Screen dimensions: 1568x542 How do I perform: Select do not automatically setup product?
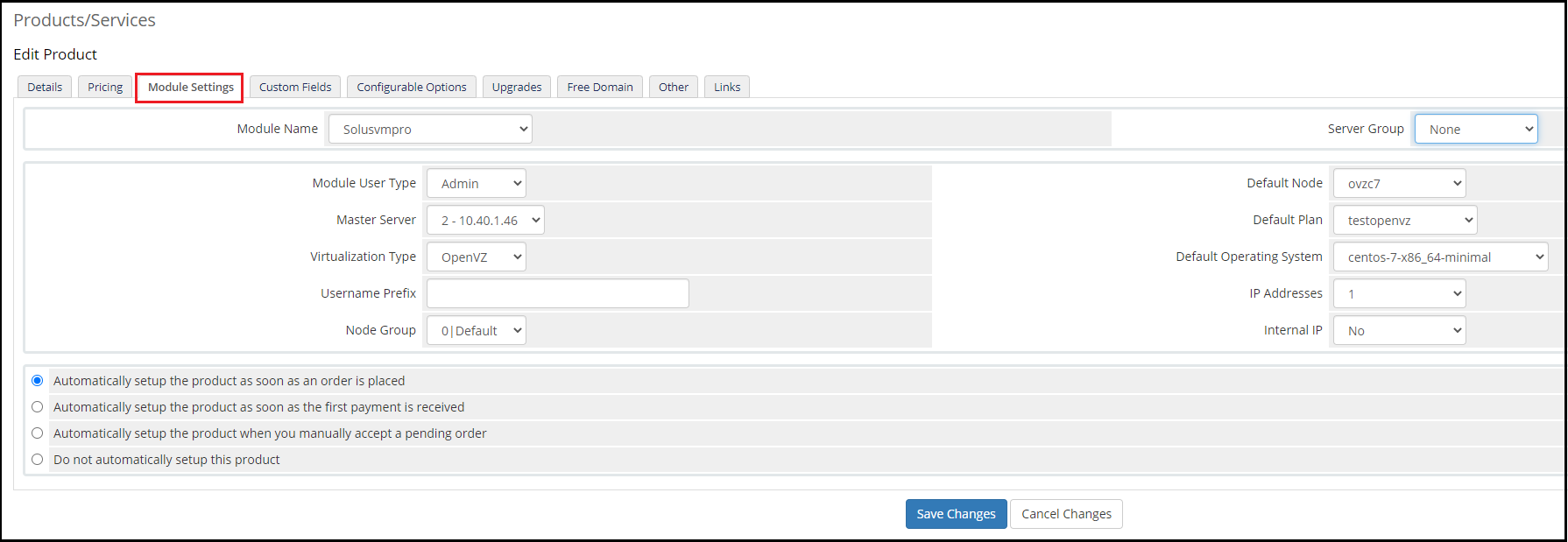click(x=38, y=460)
